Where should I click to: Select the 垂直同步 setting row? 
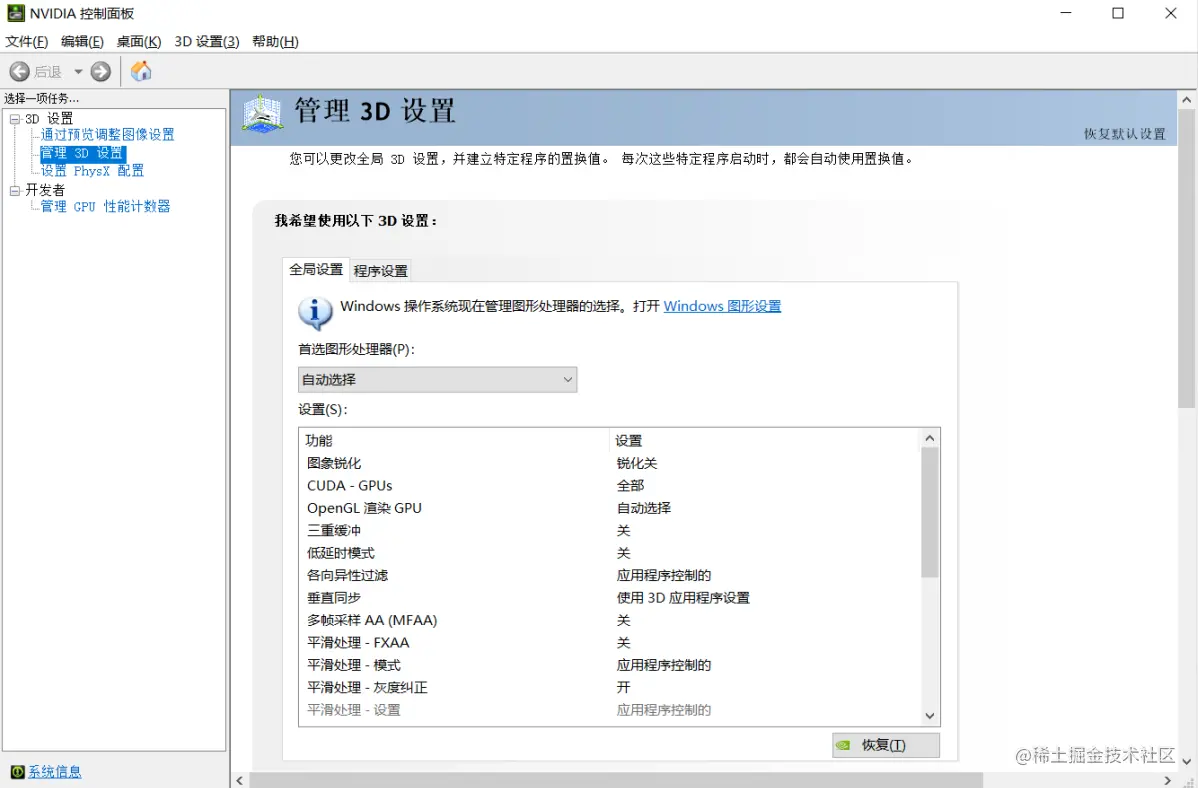tap(610, 598)
